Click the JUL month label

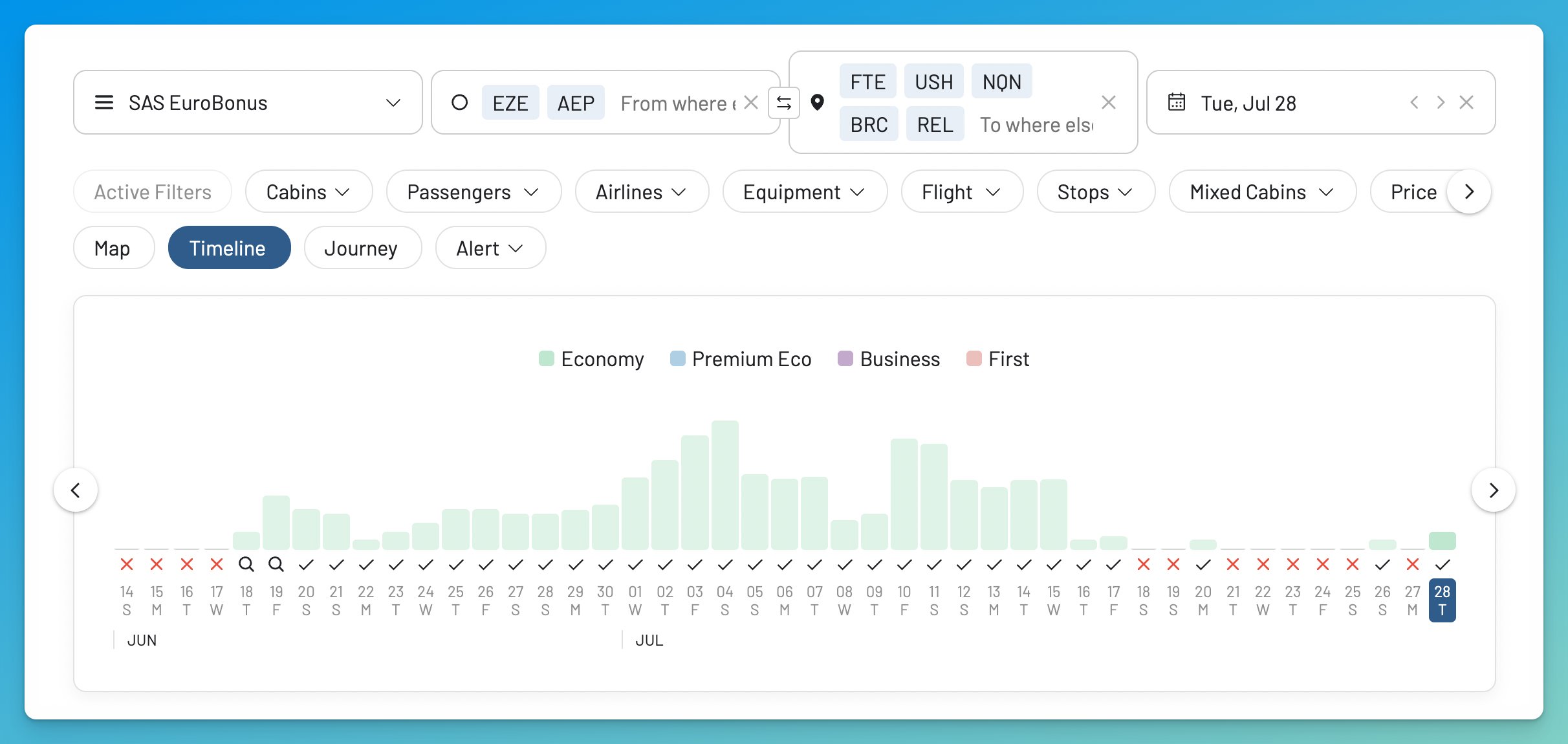coord(649,640)
